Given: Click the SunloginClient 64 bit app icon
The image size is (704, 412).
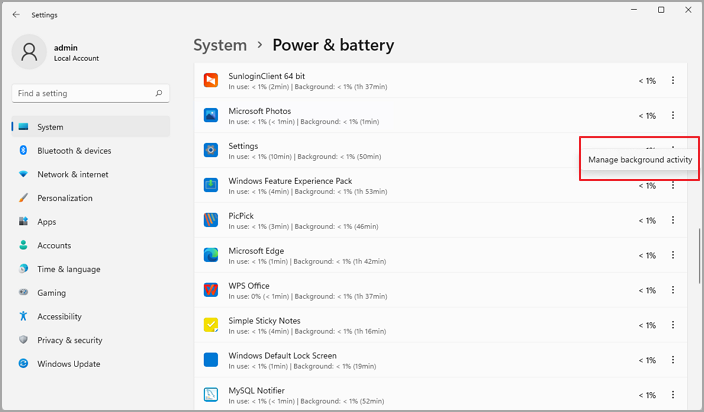Looking at the screenshot, I should (x=211, y=80).
